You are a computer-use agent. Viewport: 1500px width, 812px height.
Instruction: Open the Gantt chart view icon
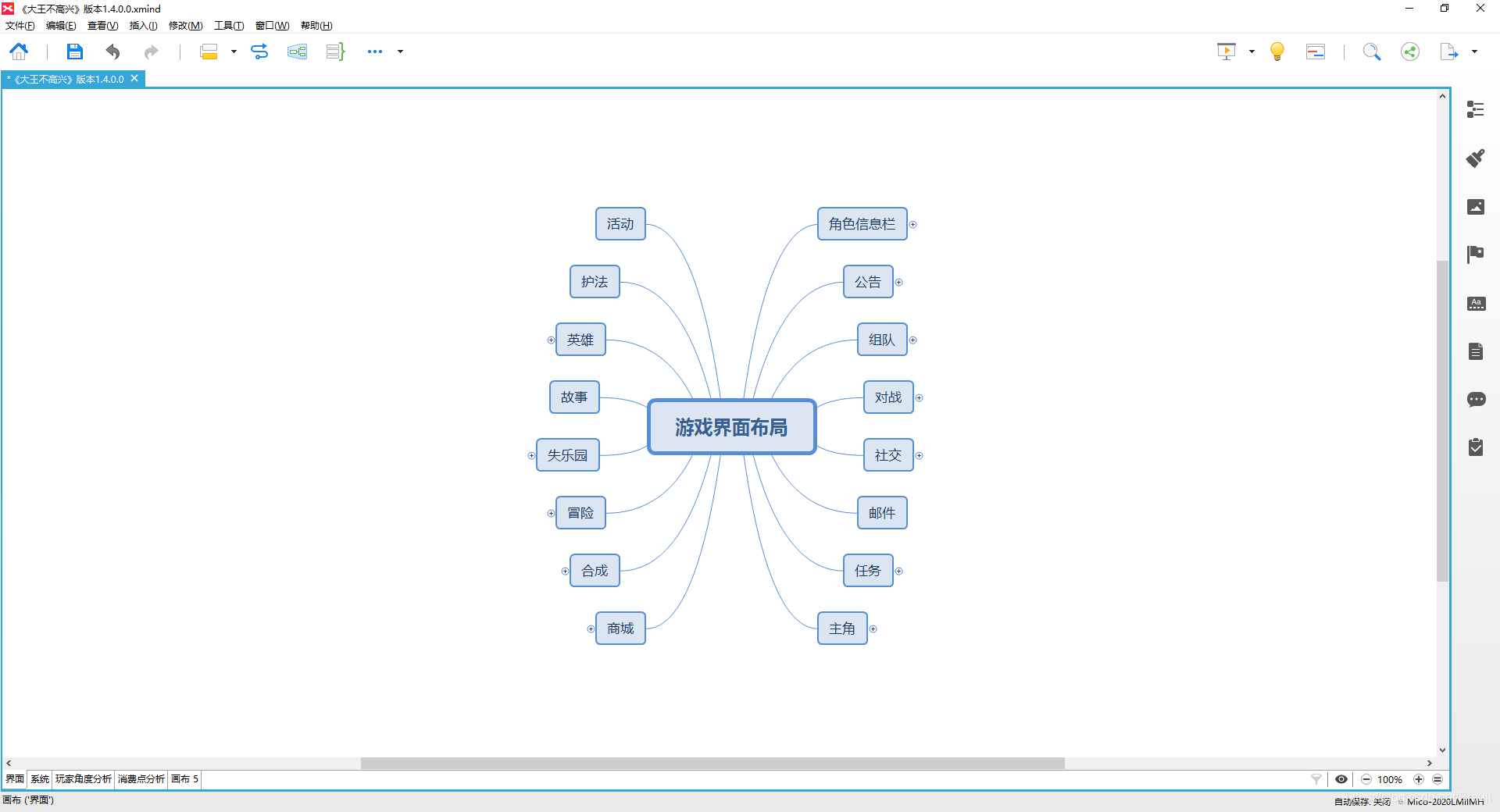[x=1316, y=52]
